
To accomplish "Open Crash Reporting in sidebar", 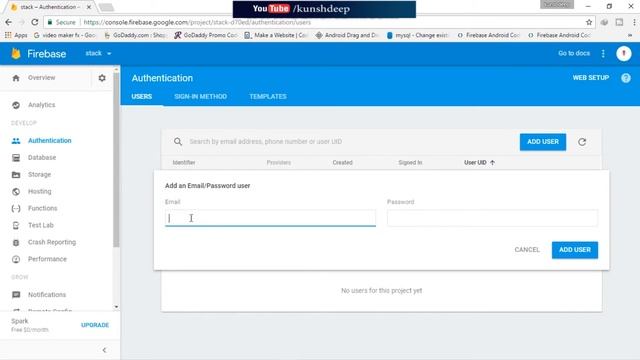I will coord(52,242).
